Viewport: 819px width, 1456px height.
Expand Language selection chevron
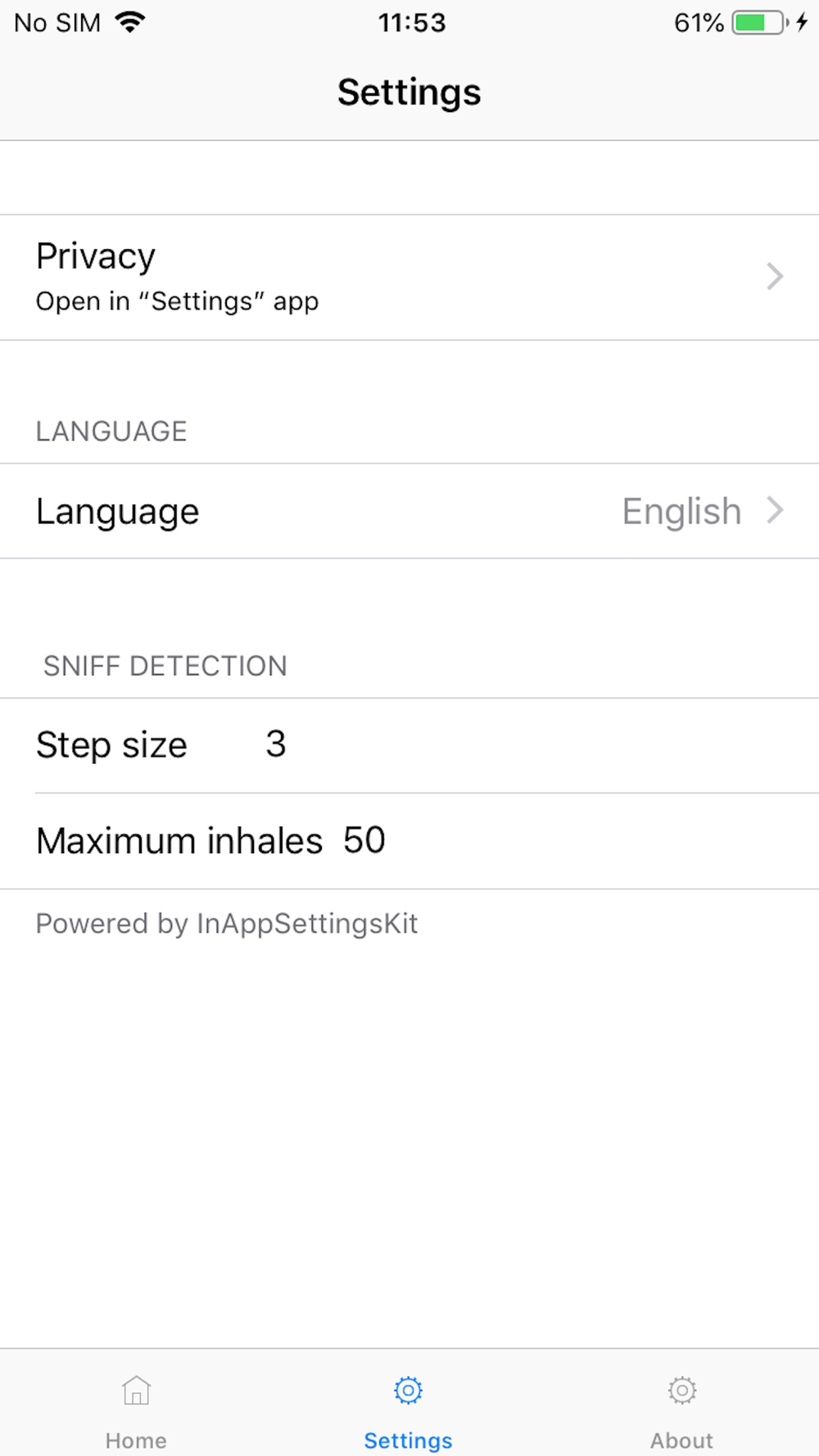tap(775, 511)
